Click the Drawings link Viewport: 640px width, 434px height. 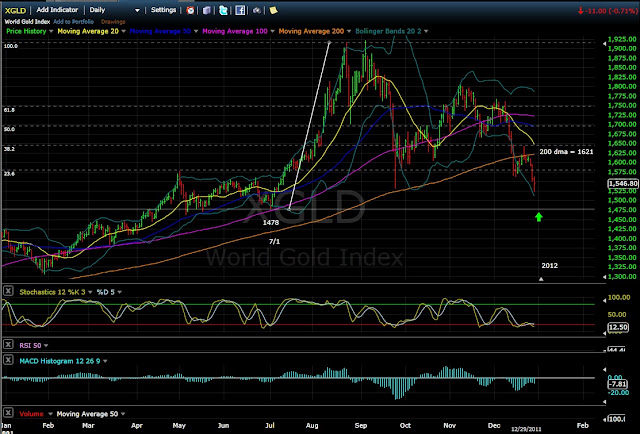[113, 22]
